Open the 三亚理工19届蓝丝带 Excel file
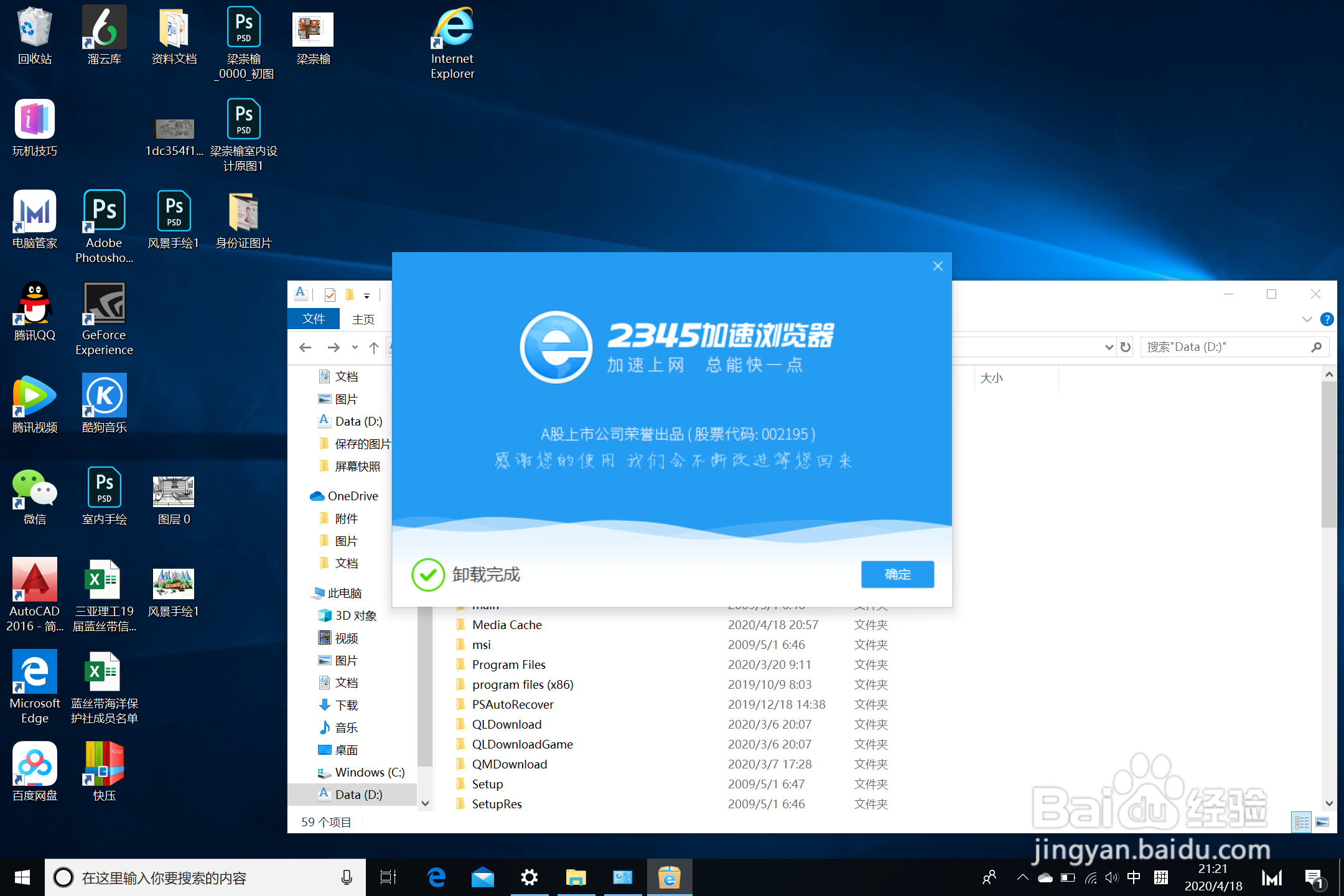This screenshot has width=1344, height=896. 105,596
